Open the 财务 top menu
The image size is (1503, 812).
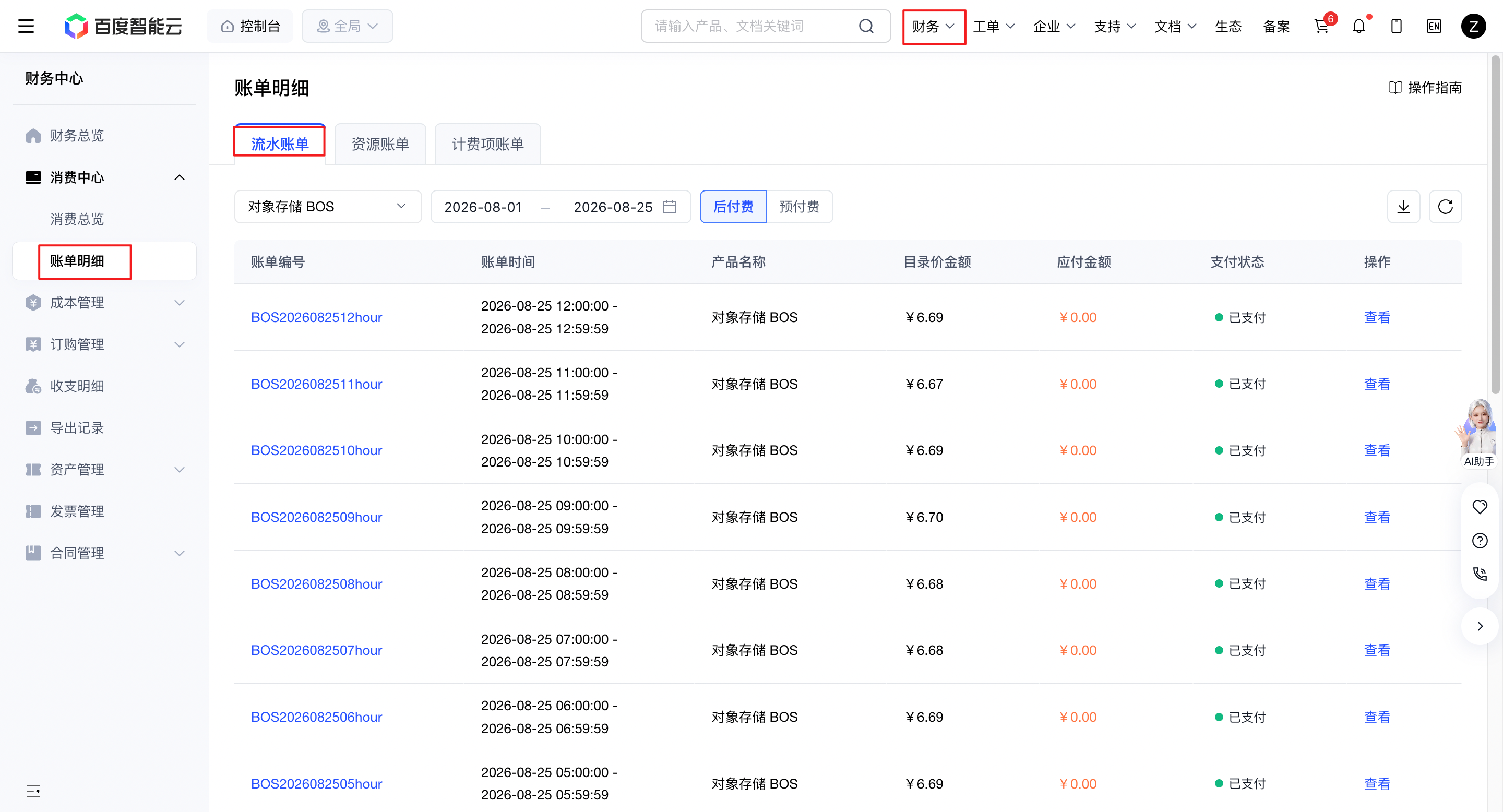tap(934, 26)
